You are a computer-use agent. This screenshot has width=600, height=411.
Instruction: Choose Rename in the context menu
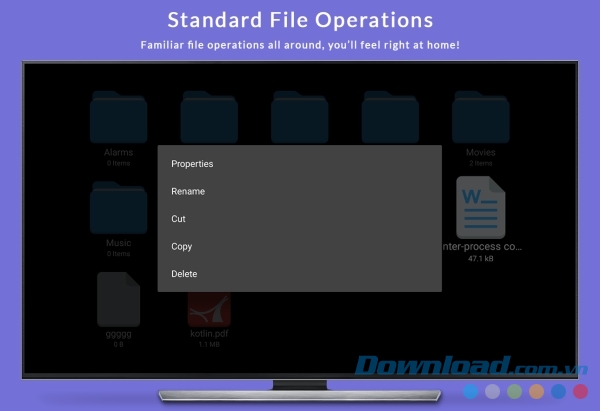300,191
